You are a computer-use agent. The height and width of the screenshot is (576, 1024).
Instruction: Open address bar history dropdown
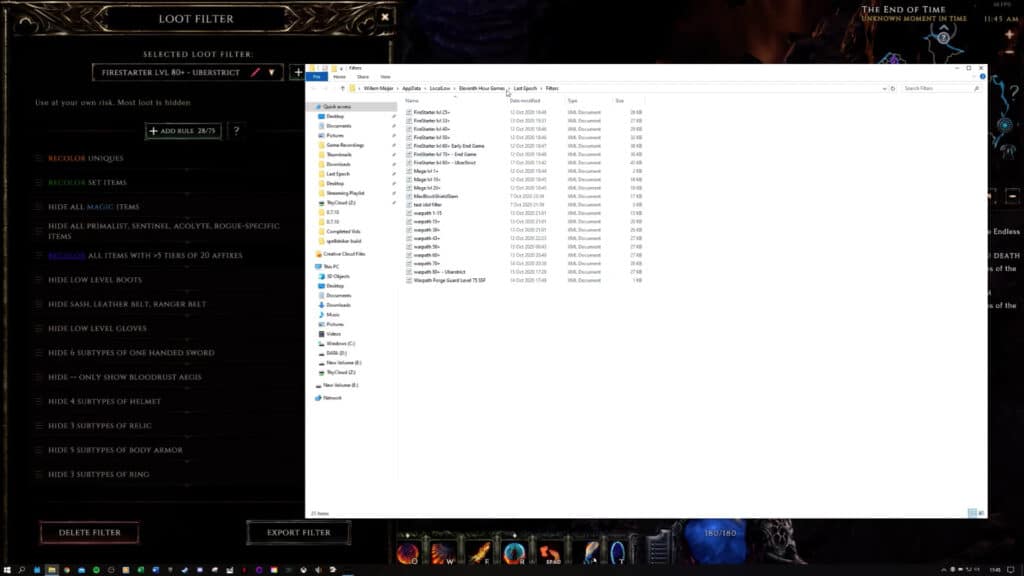(x=884, y=88)
